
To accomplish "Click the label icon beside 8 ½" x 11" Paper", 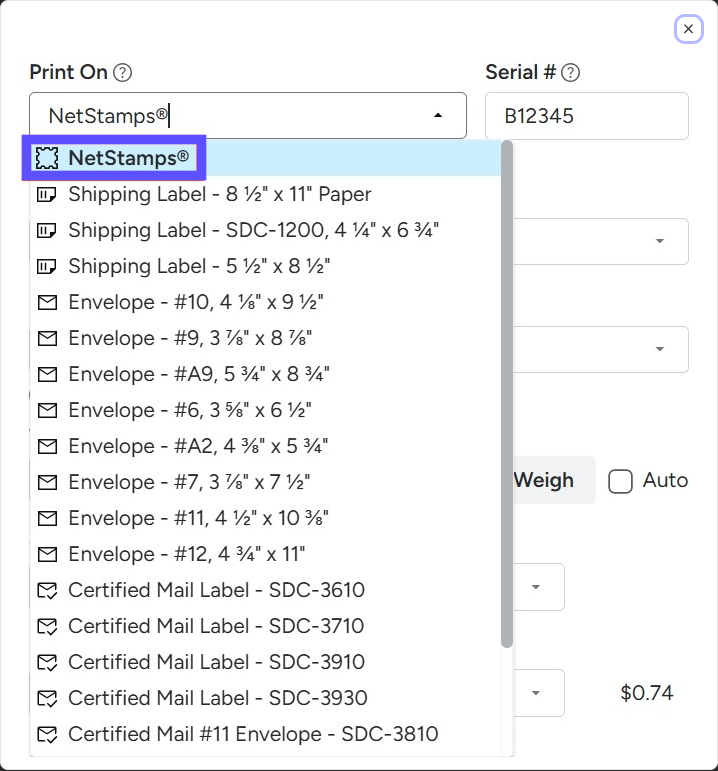I will click(47, 194).
